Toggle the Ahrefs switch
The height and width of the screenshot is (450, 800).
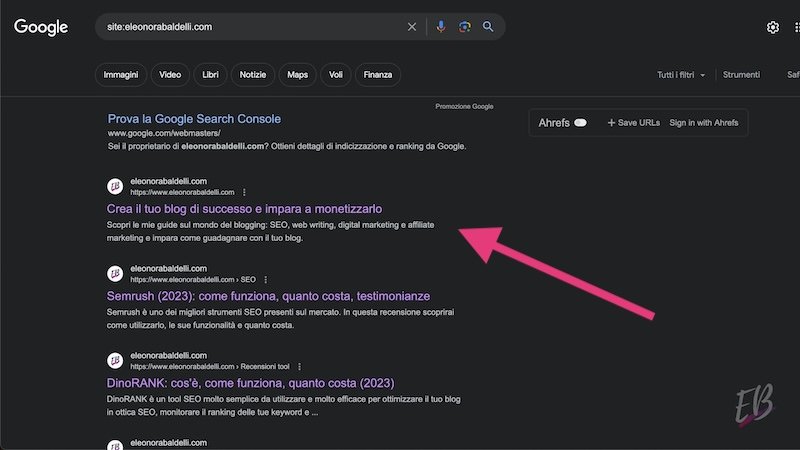(580, 123)
